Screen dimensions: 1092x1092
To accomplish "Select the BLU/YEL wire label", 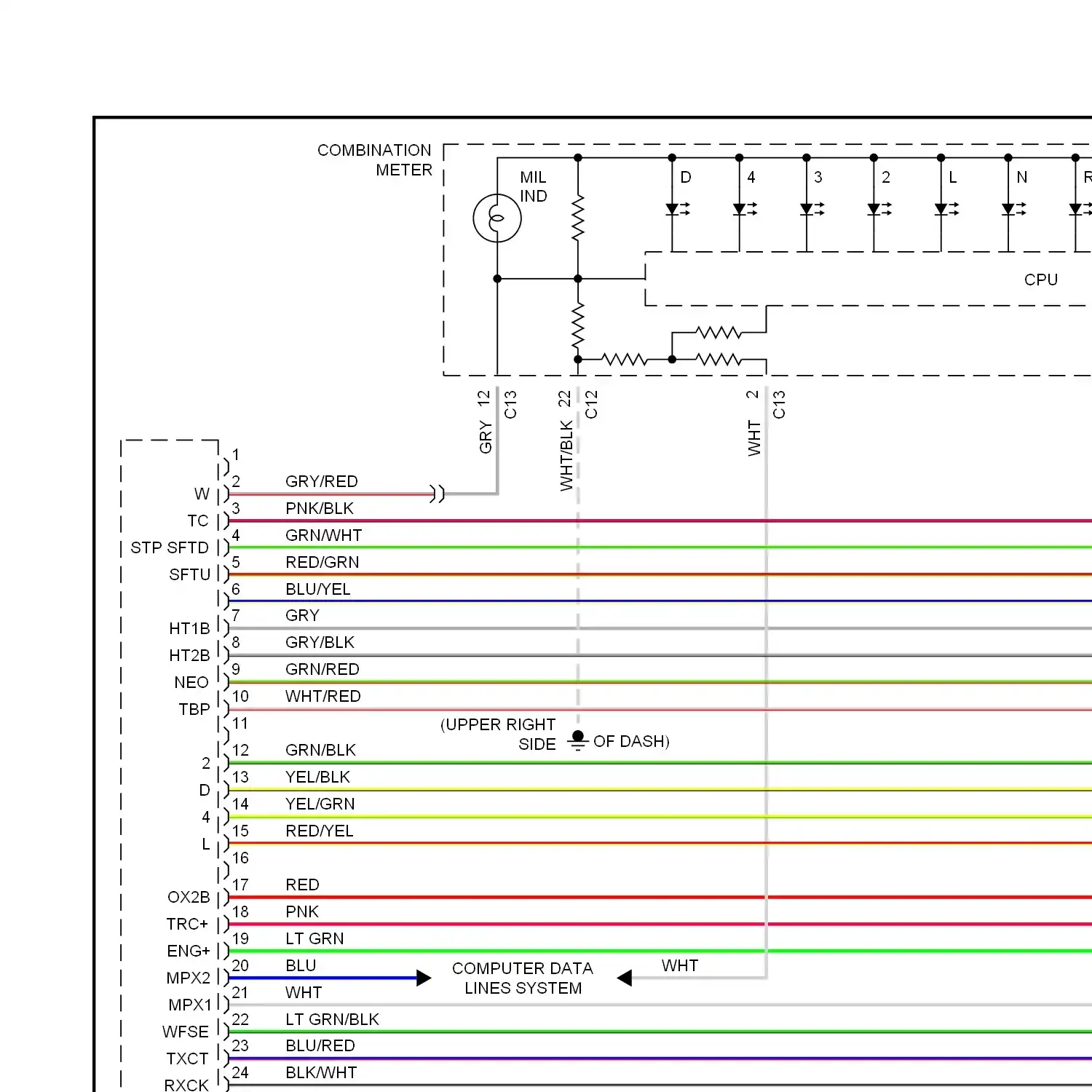I will (318, 589).
